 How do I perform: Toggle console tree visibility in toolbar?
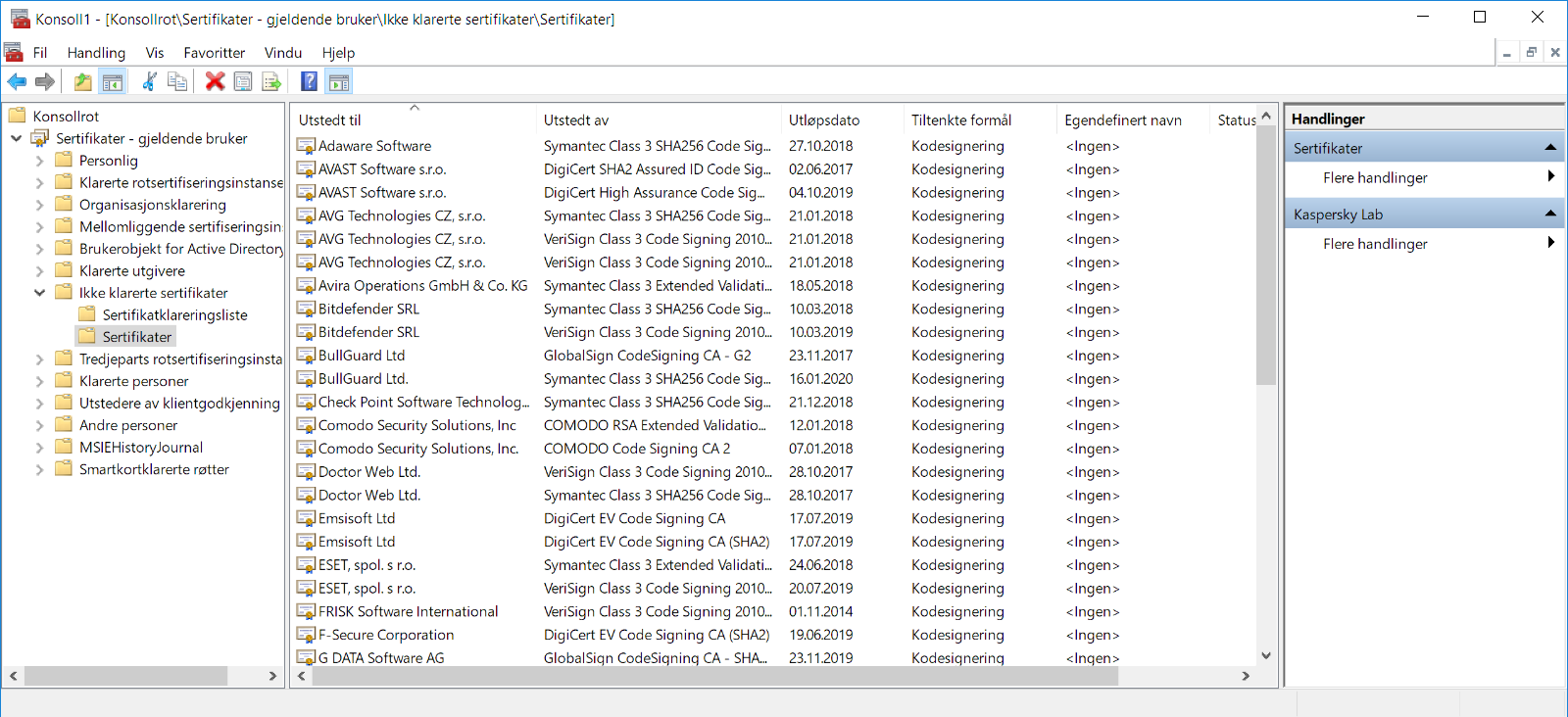[113, 82]
